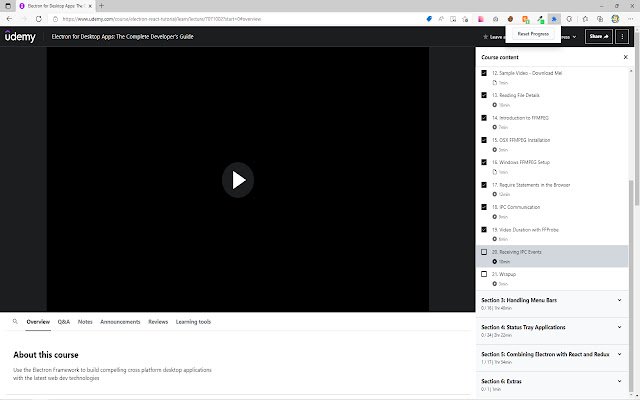
Task: Open lecture 21. Wrapup
Action: tap(504, 274)
